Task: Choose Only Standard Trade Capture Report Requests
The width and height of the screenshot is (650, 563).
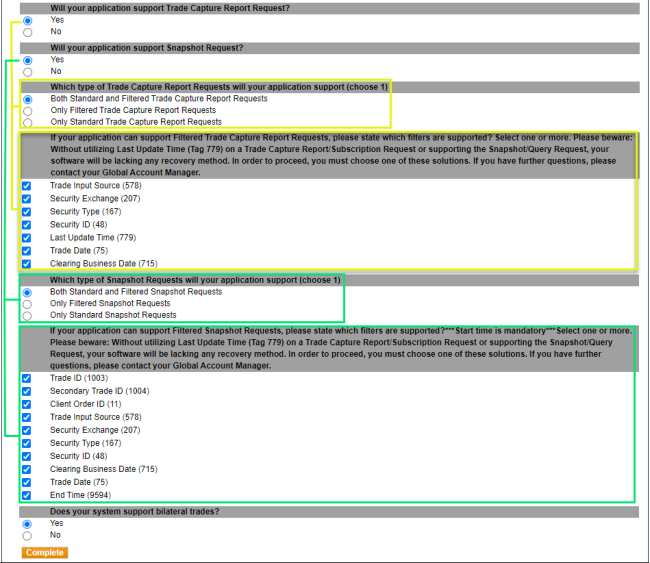Action: pyautogui.click(x=27, y=122)
